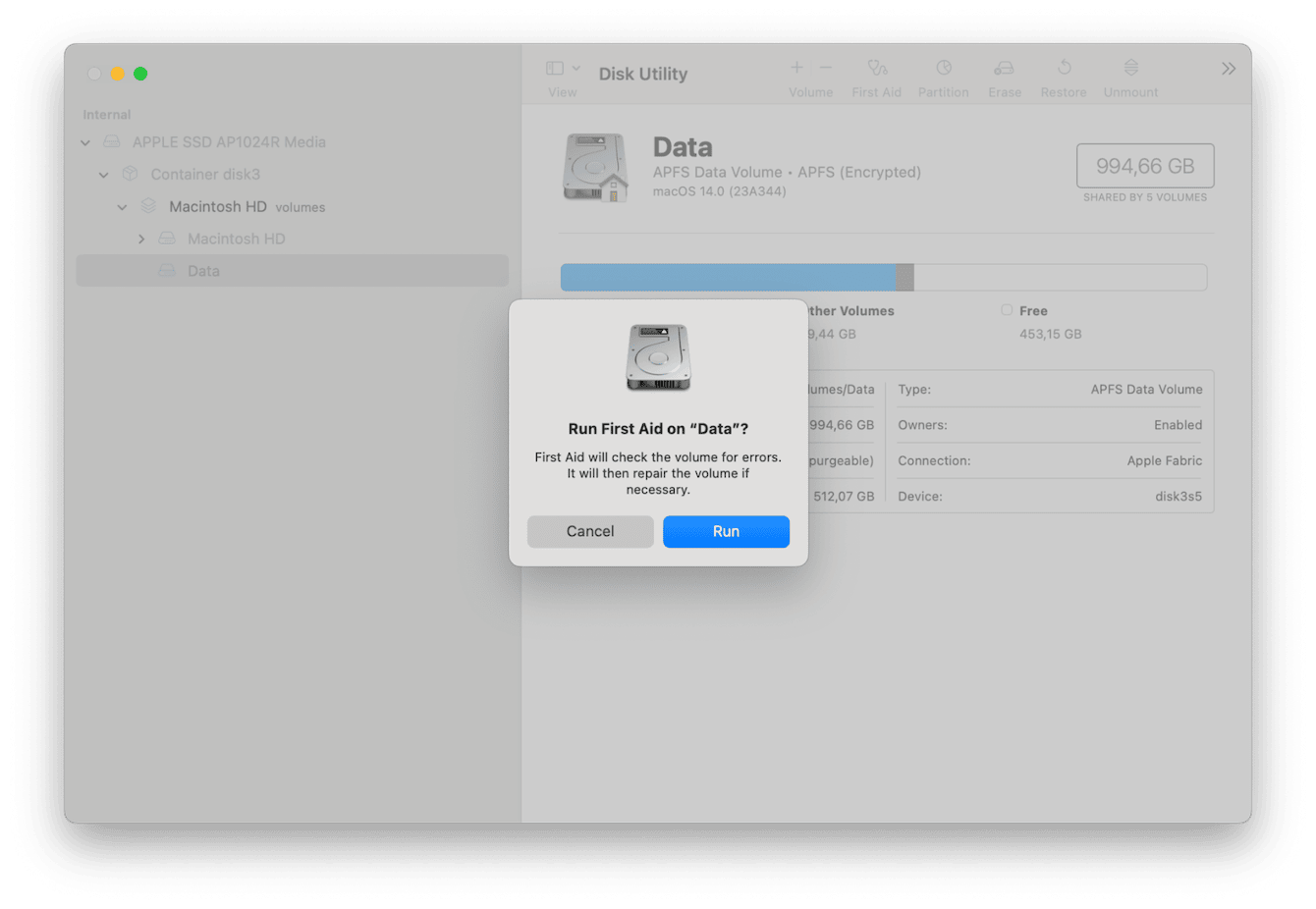This screenshot has width=1316, height=909.
Task: Add a volume with the plus icon
Action: click(795, 67)
